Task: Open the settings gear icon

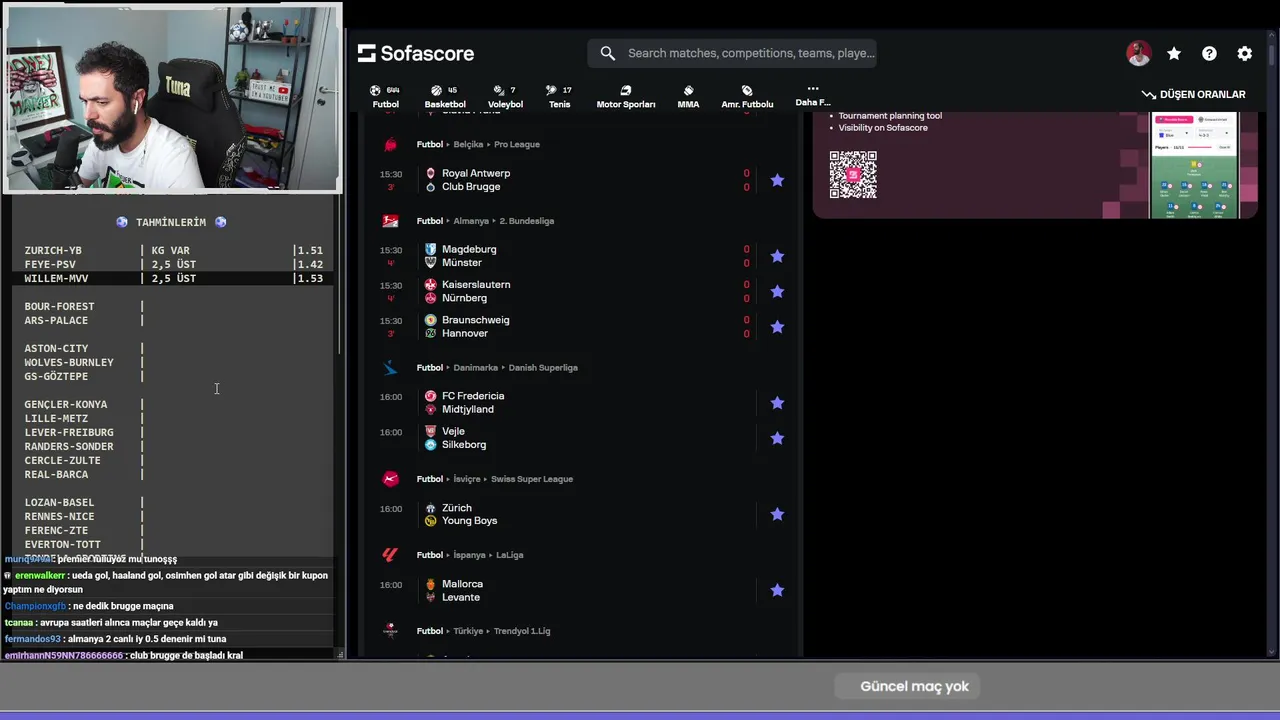Action: point(1245,54)
